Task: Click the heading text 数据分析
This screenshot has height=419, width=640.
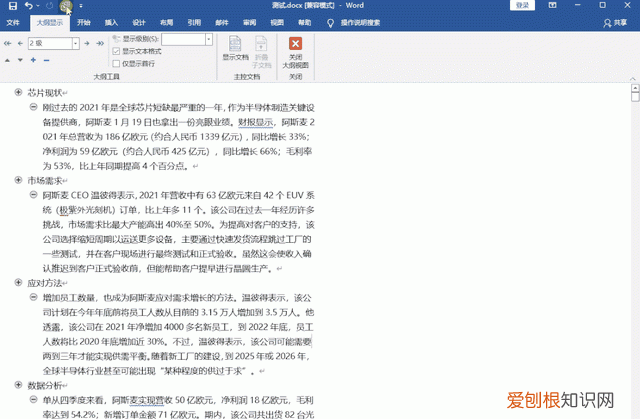Action: 45,386
